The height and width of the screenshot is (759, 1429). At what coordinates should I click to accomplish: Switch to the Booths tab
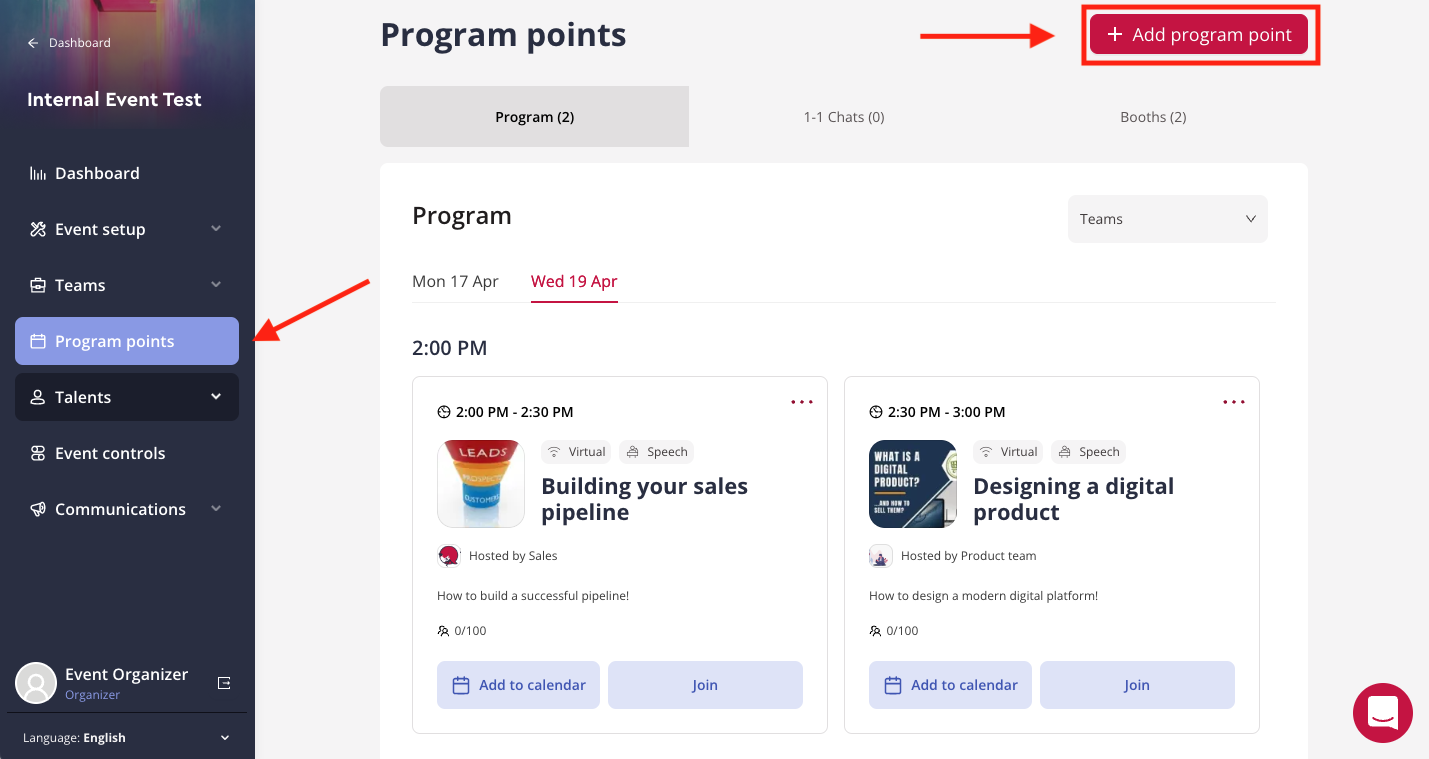[x=1153, y=117]
